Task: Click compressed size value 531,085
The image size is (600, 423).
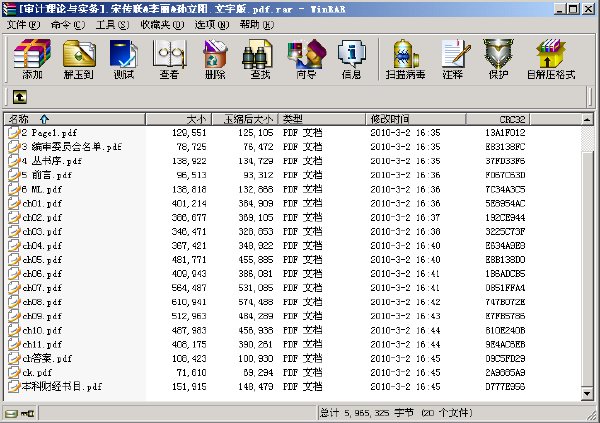Action: tap(256, 288)
